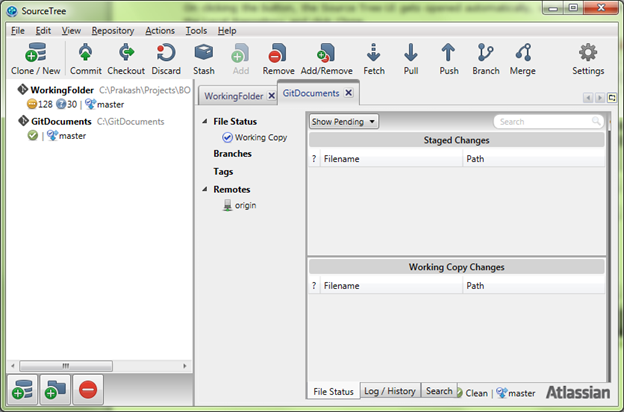Open the View menu

coord(71,31)
